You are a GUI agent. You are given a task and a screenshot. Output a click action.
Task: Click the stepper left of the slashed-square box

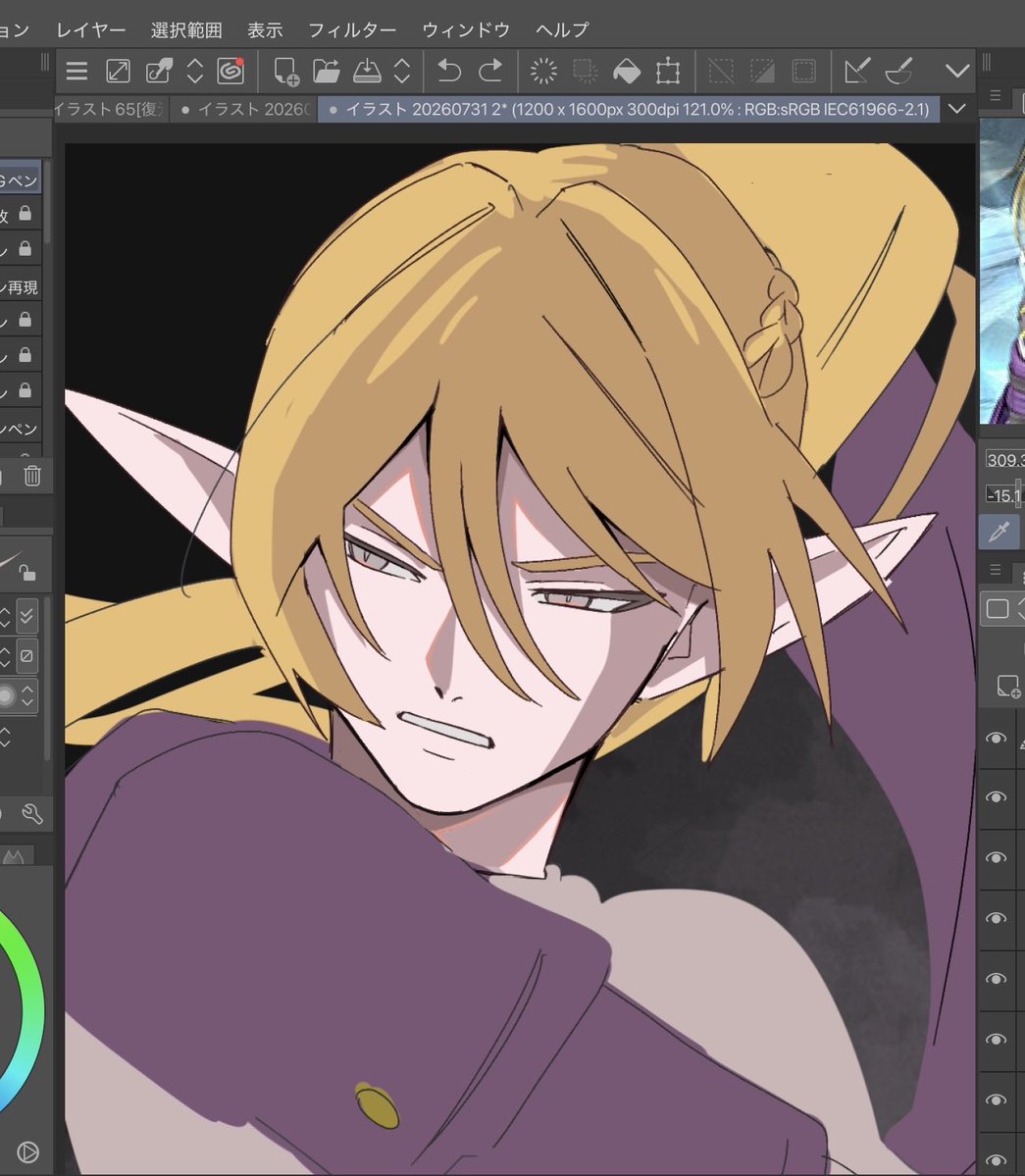(x=5, y=656)
